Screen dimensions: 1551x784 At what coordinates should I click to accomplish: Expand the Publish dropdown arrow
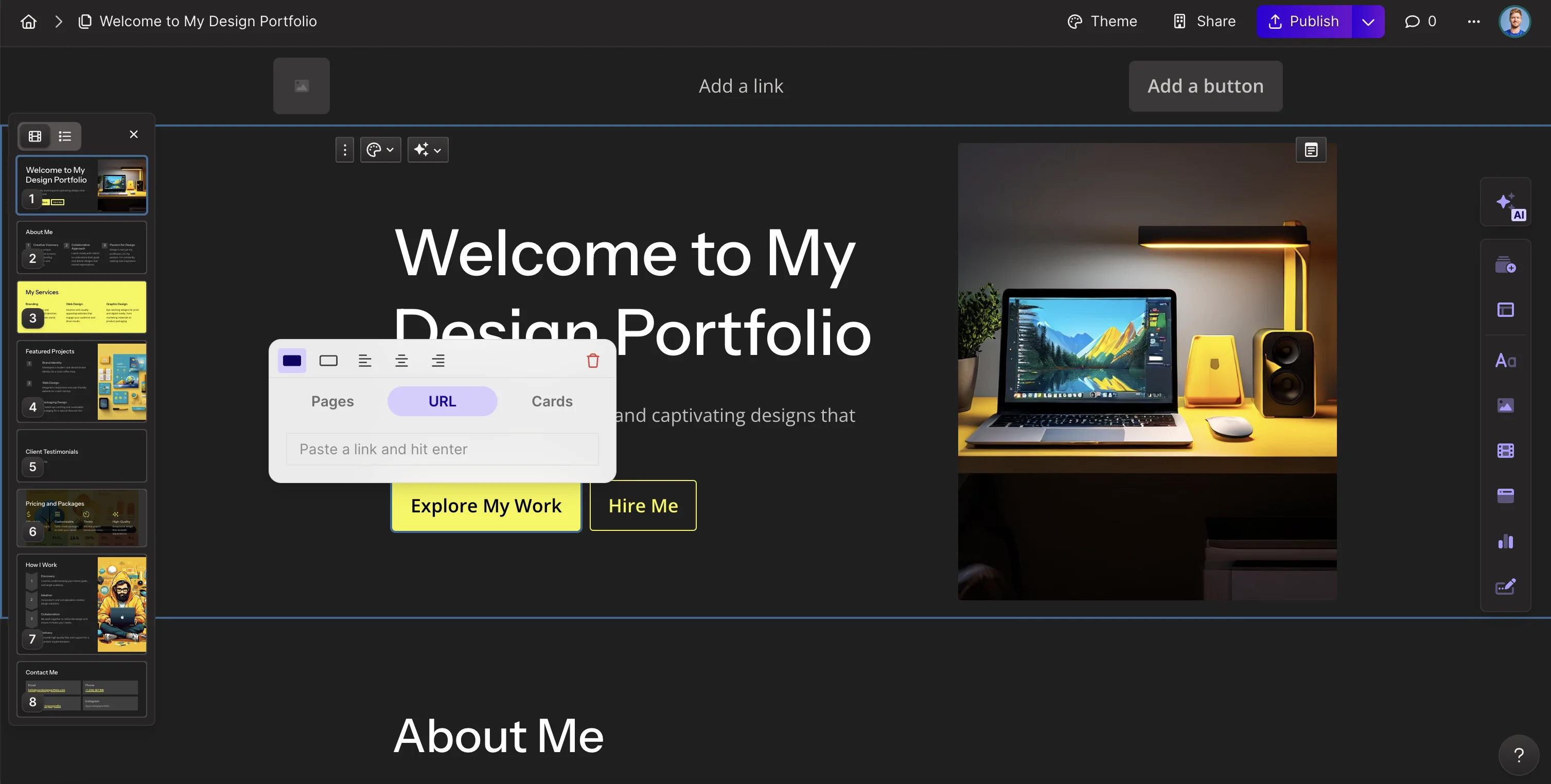click(x=1368, y=22)
